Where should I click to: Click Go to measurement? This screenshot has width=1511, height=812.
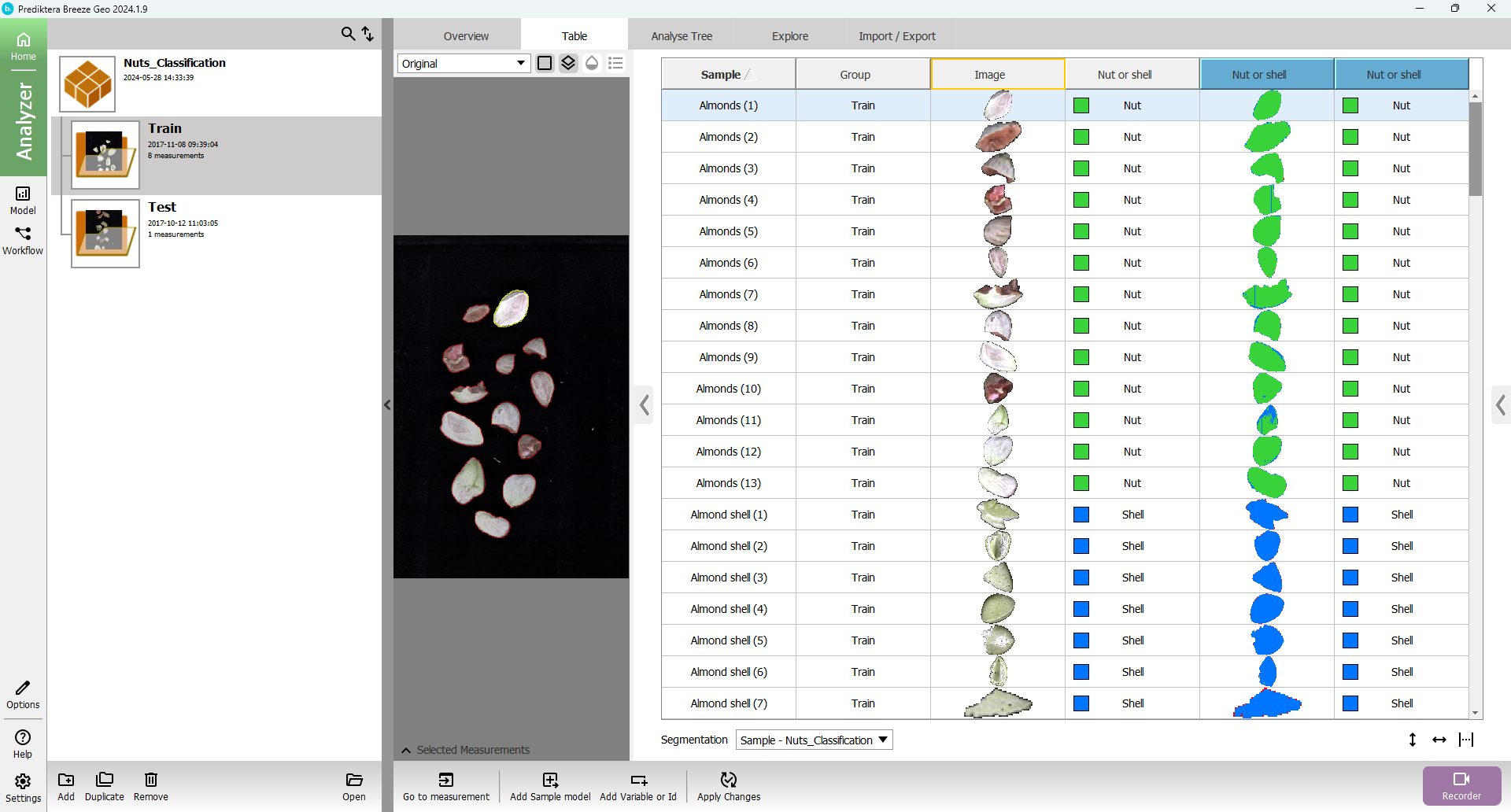(446, 785)
